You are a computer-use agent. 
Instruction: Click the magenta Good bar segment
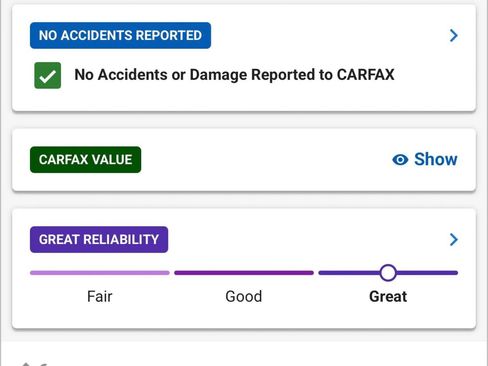[244, 273]
